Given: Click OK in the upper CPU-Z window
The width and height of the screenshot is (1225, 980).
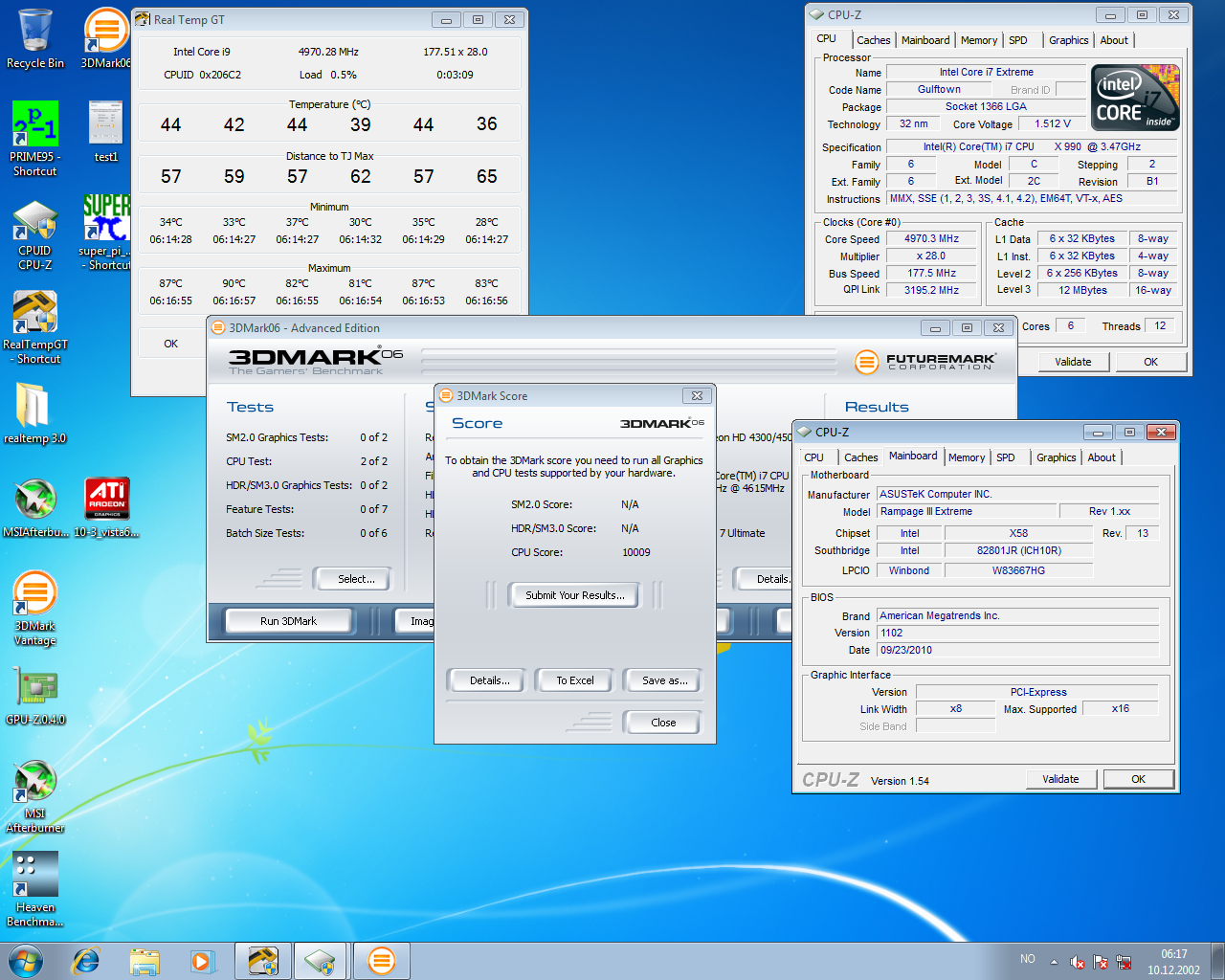Looking at the screenshot, I should [x=1150, y=362].
